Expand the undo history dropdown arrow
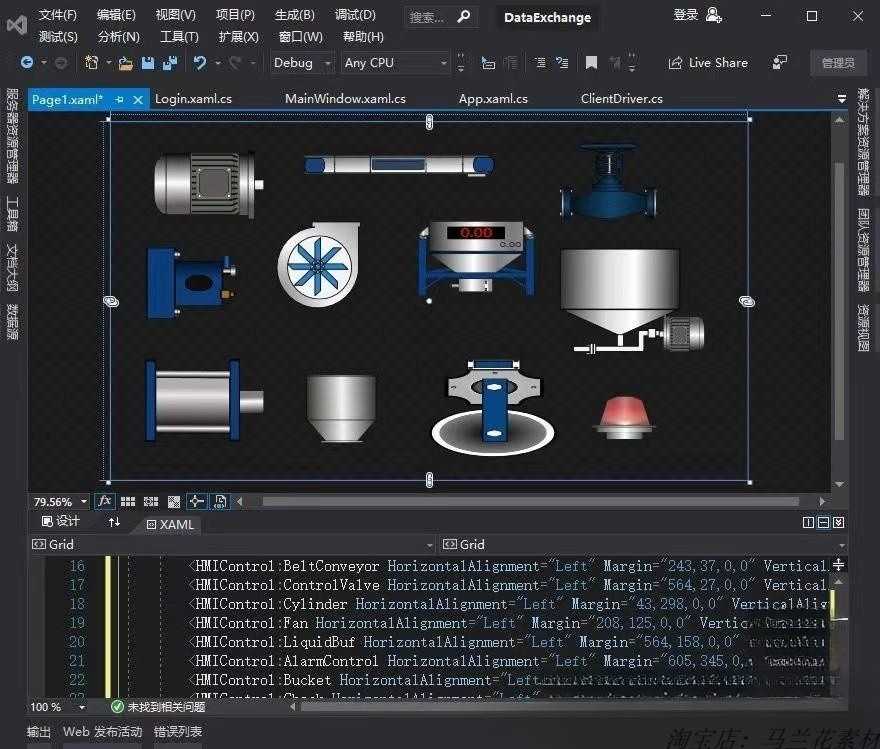Screen dimensions: 880x749 point(217,63)
